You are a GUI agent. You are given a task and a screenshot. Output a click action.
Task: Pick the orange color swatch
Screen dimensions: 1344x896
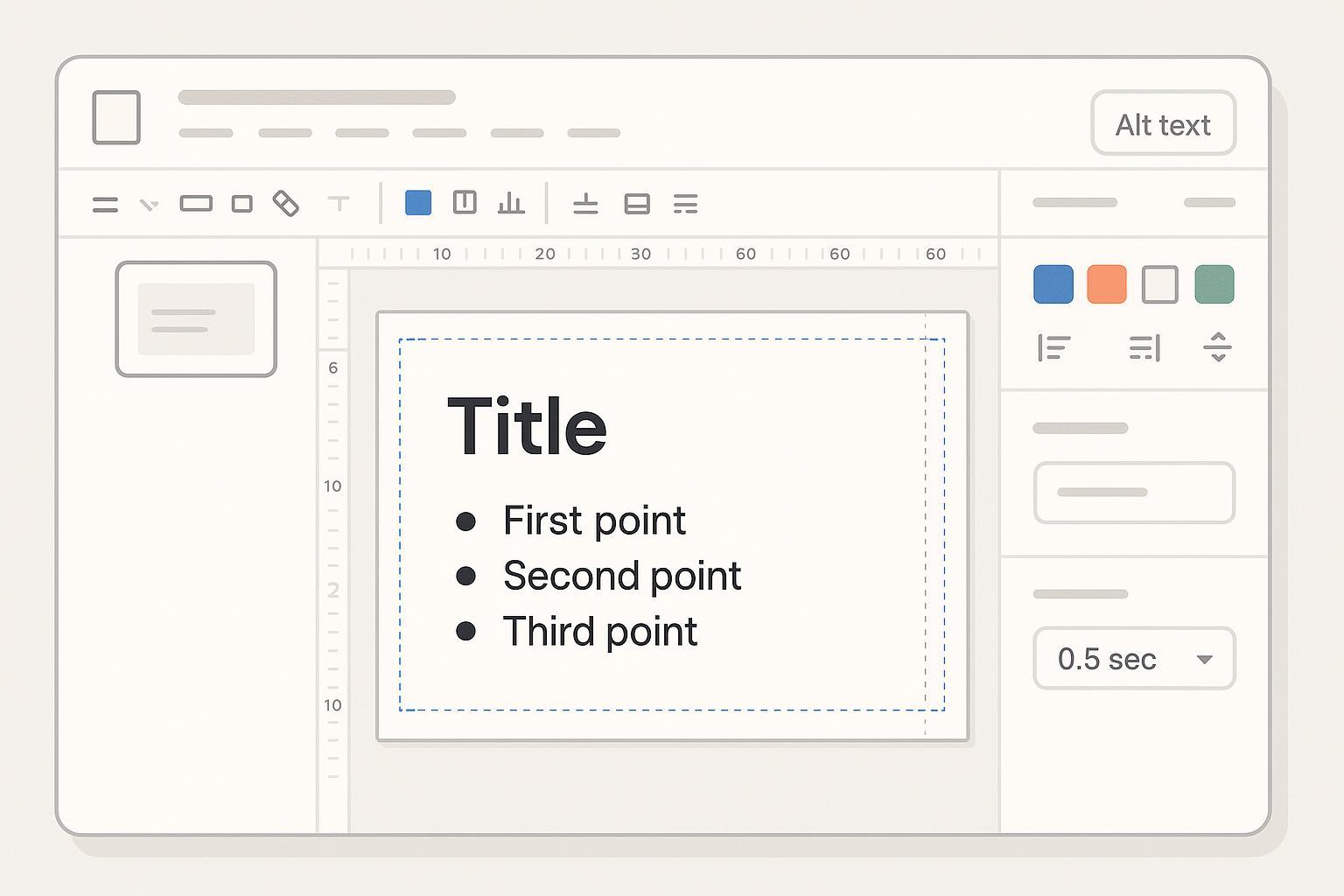1107,284
